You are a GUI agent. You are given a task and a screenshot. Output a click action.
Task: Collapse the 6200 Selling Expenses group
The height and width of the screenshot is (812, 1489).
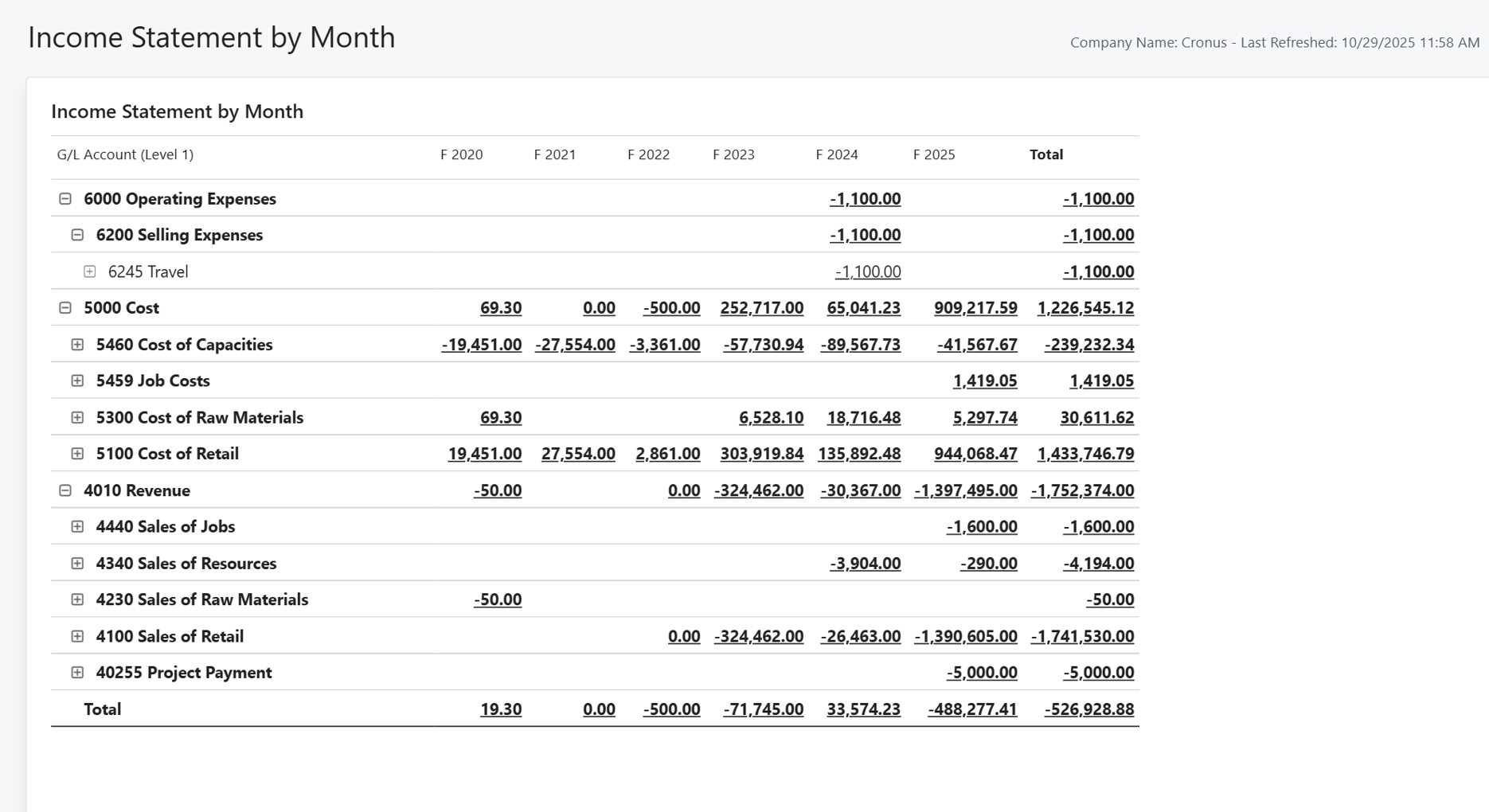tap(77, 235)
